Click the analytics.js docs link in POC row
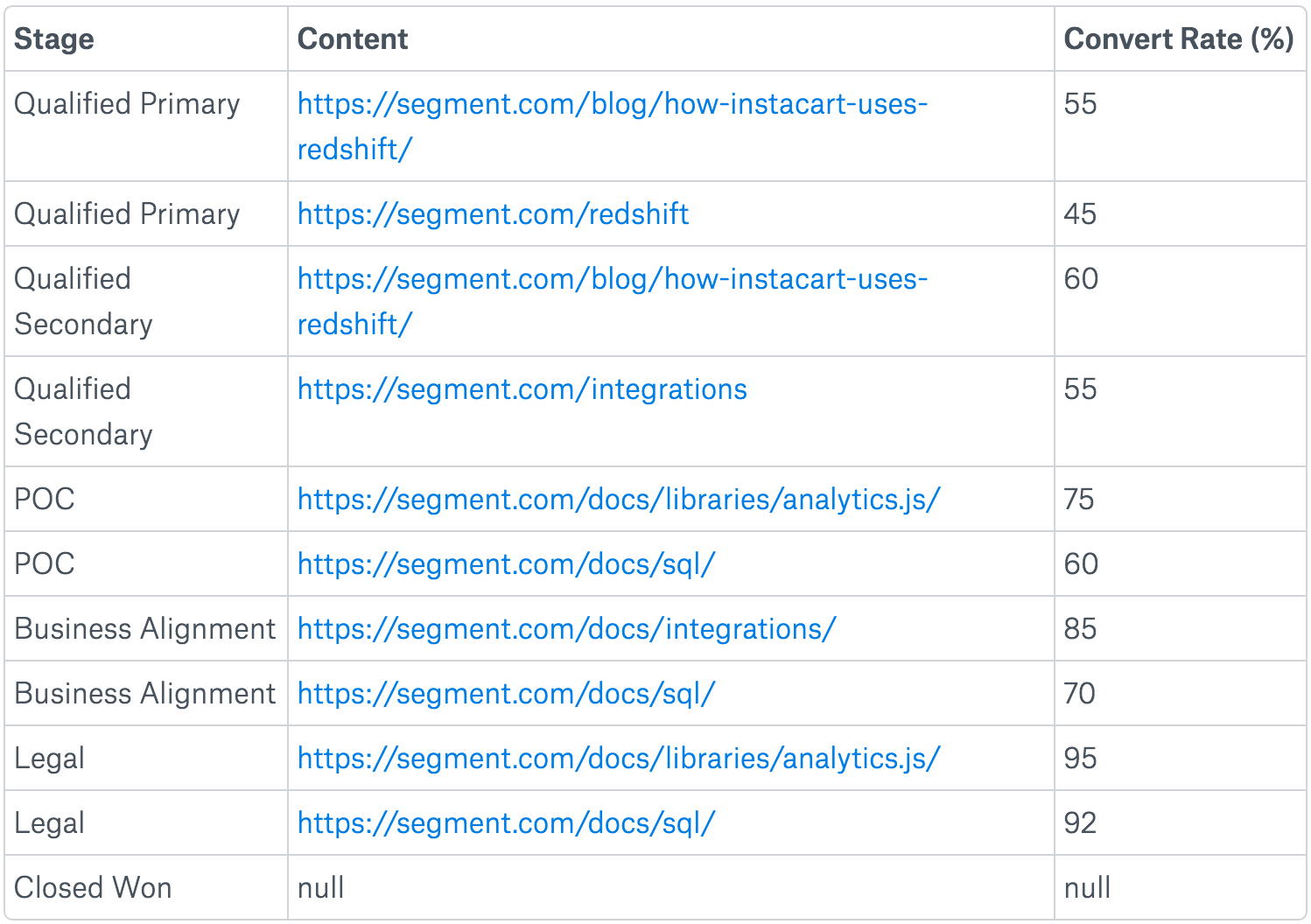Viewport: 1311px width, 924px height. click(619, 500)
